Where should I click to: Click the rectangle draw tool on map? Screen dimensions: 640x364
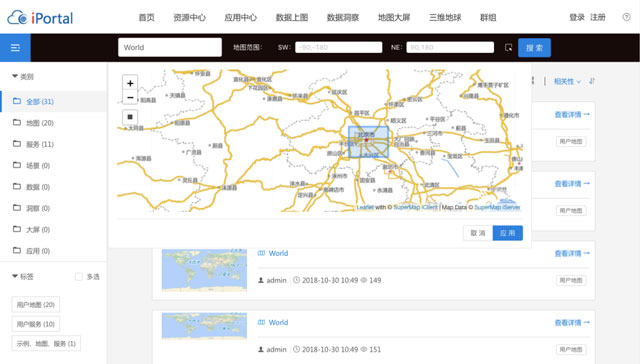[130, 117]
